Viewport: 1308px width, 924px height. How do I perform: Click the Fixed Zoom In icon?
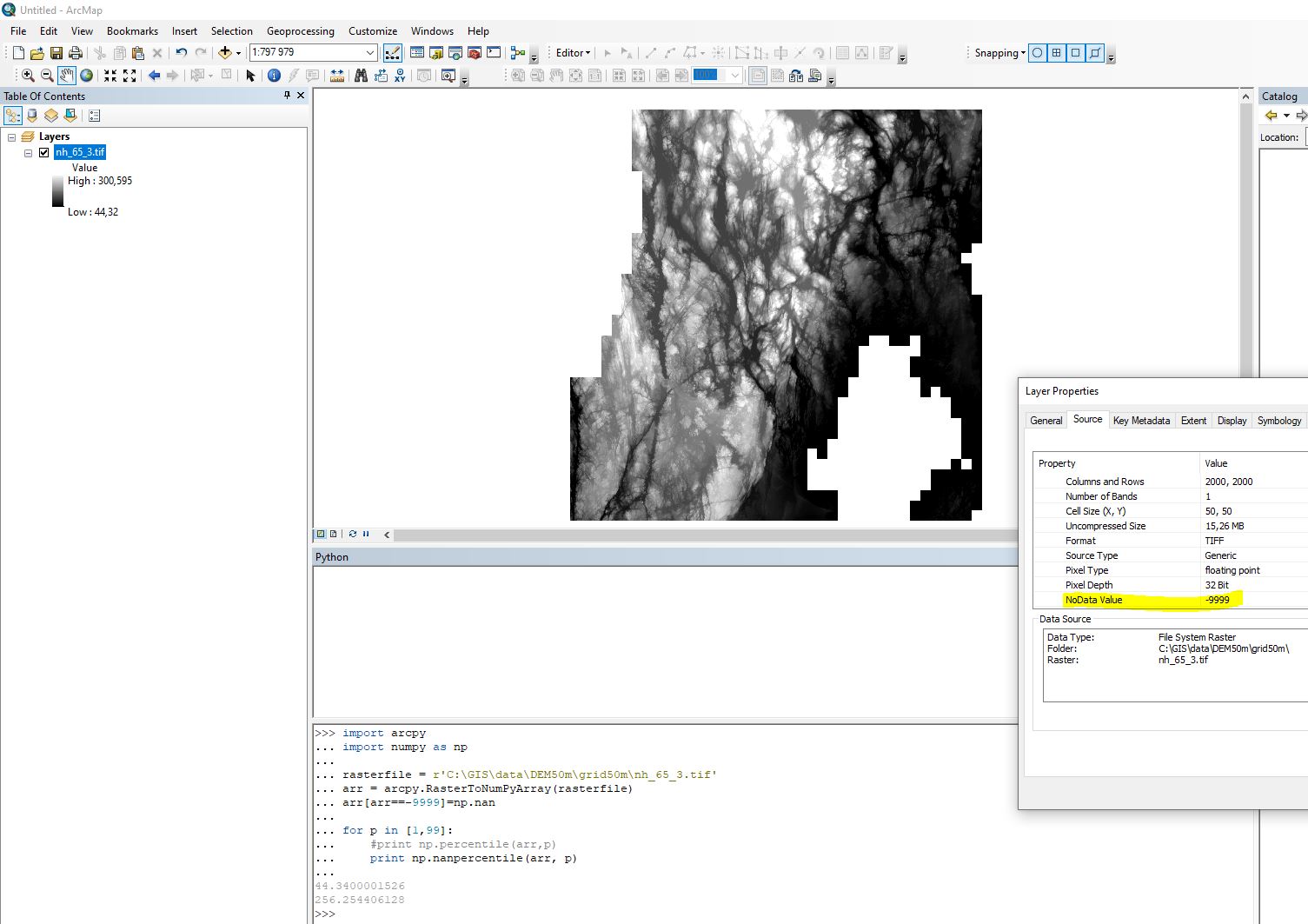click(x=110, y=76)
